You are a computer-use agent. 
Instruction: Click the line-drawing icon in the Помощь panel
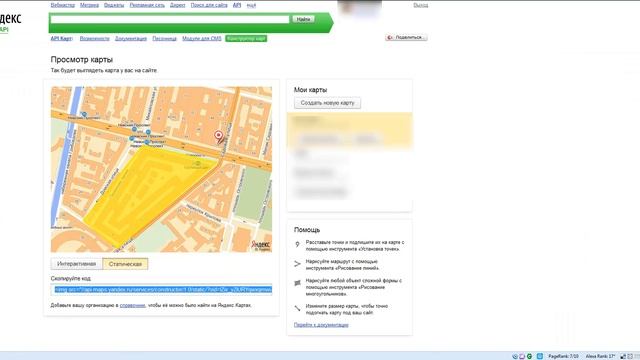point(297,264)
